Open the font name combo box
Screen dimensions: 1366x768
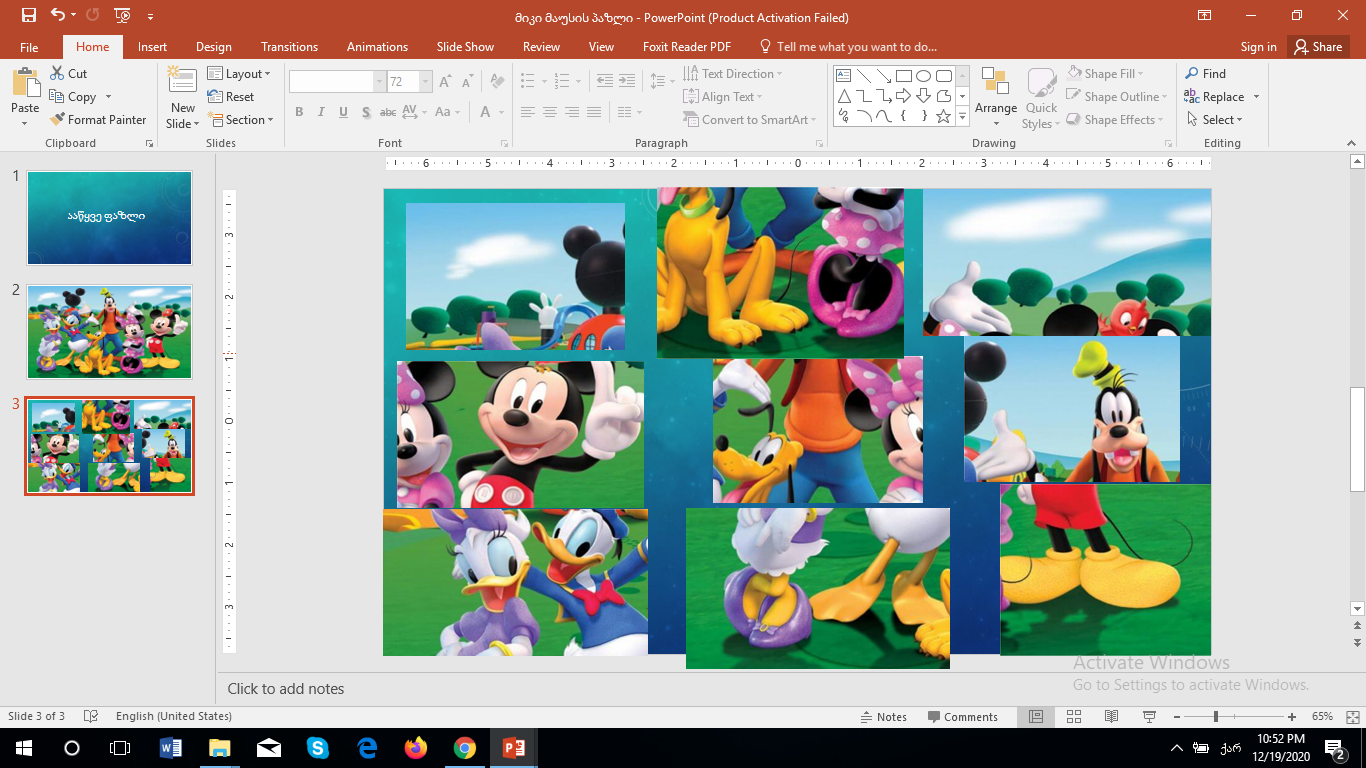[337, 82]
